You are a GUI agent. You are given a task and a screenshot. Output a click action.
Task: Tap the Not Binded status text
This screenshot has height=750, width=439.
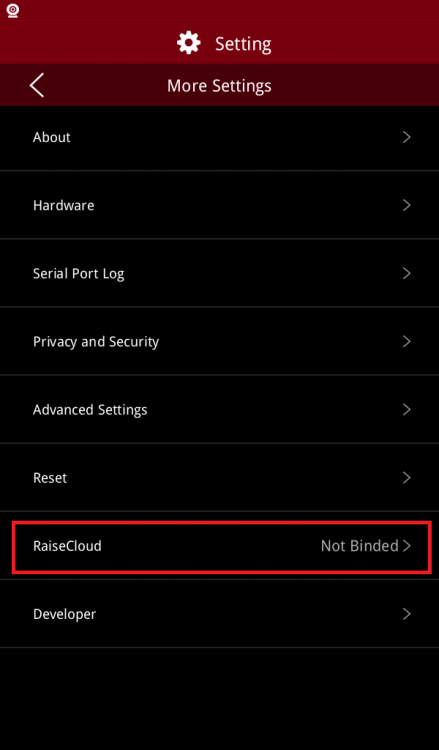(360, 546)
